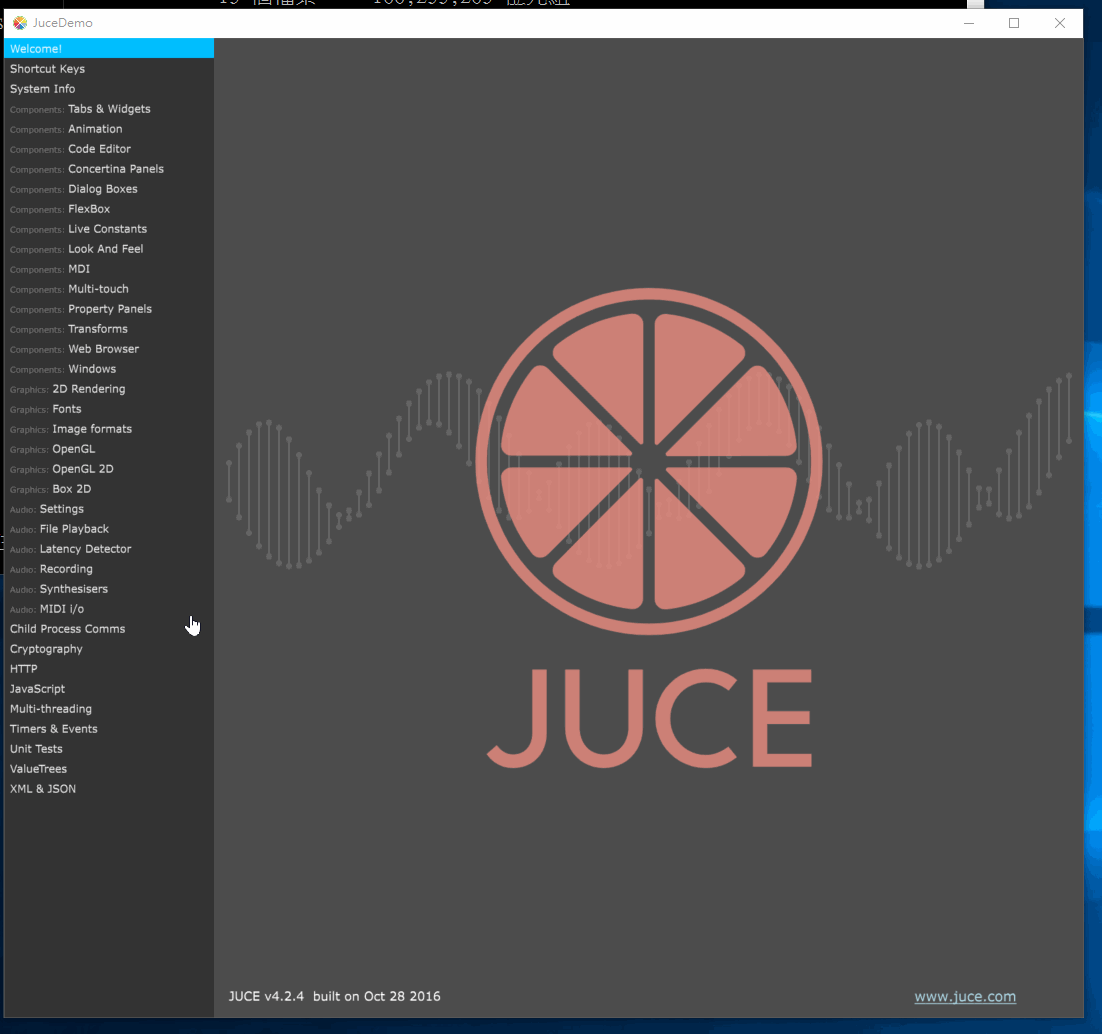Select Live Constants demo row
The height and width of the screenshot is (1034, 1102).
click(x=109, y=229)
